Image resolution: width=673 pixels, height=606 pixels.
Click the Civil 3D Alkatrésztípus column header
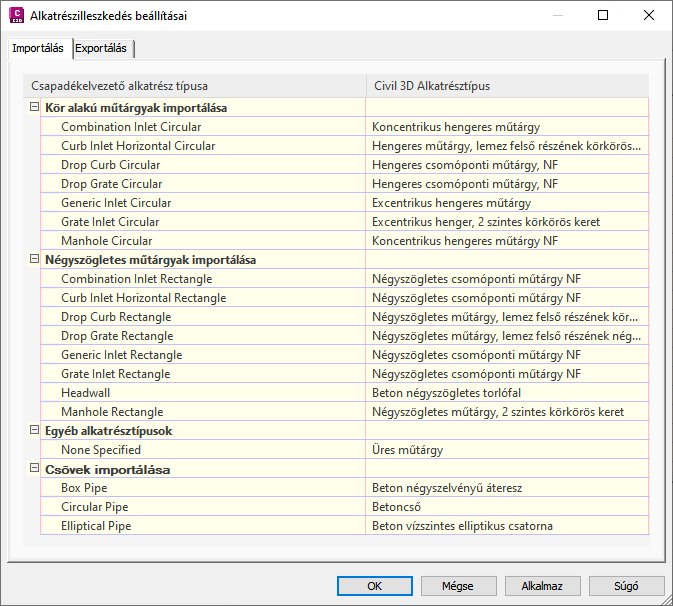pos(506,86)
